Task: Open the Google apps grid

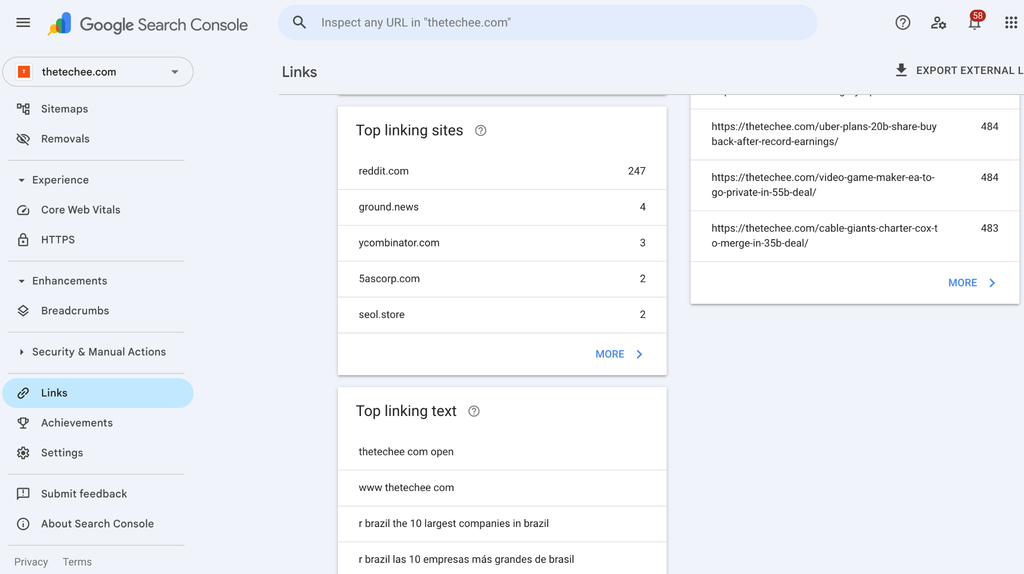Action: click(1011, 23)
